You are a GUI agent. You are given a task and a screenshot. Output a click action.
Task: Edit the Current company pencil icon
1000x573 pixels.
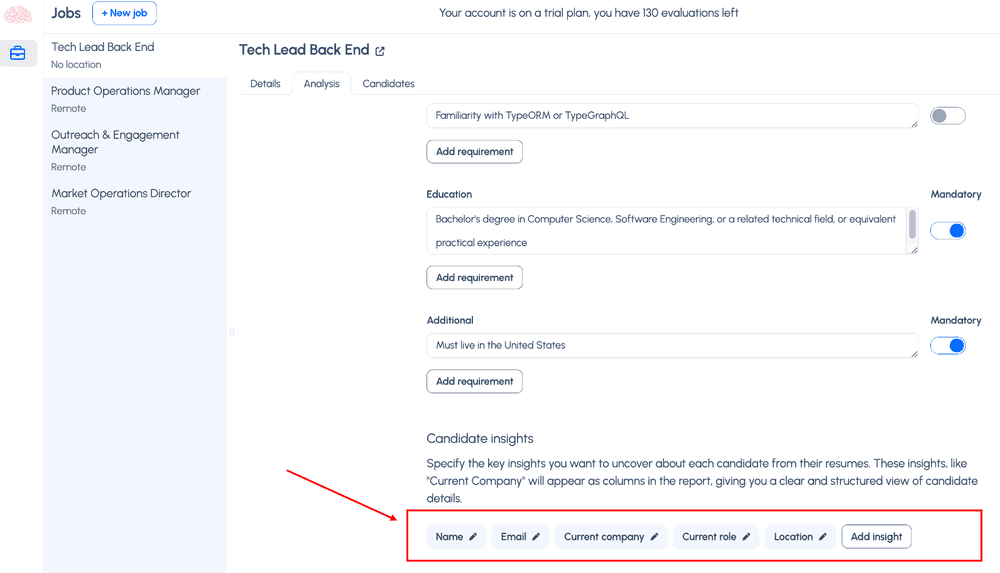654,537
